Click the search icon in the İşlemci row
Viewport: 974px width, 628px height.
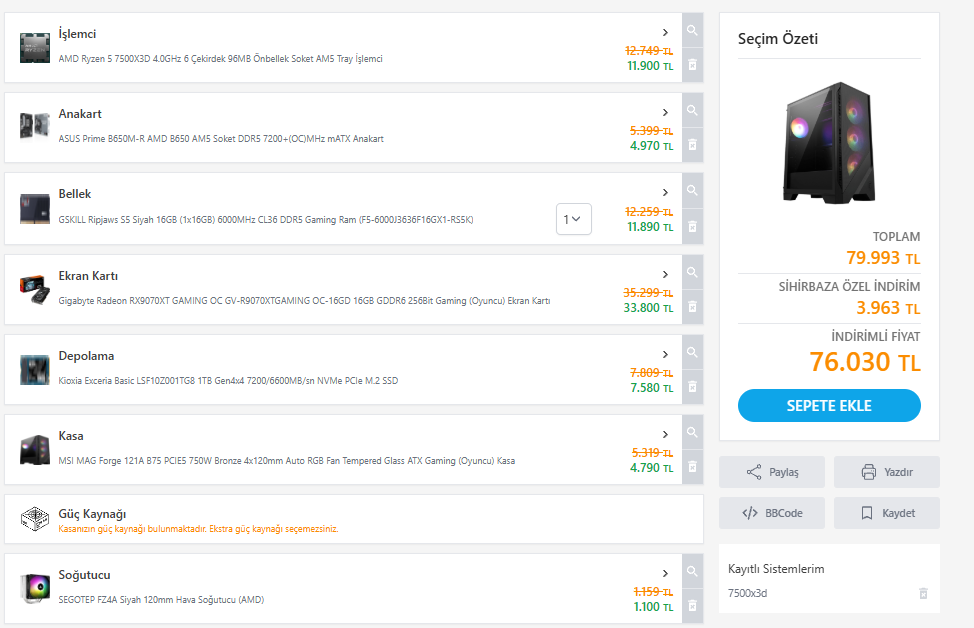click(692, 31)
